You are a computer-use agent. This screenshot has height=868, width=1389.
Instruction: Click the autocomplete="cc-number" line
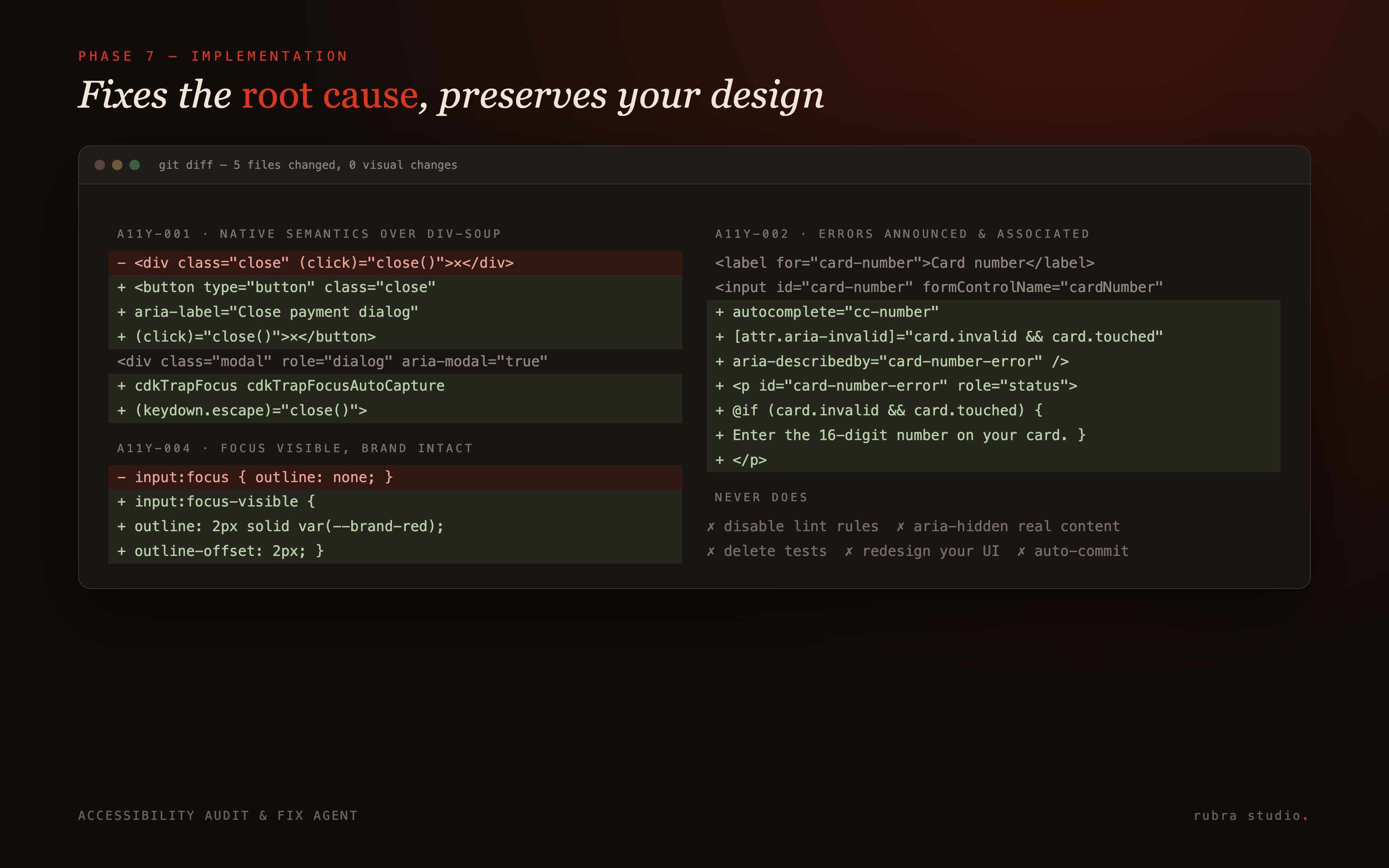point(993,312)
